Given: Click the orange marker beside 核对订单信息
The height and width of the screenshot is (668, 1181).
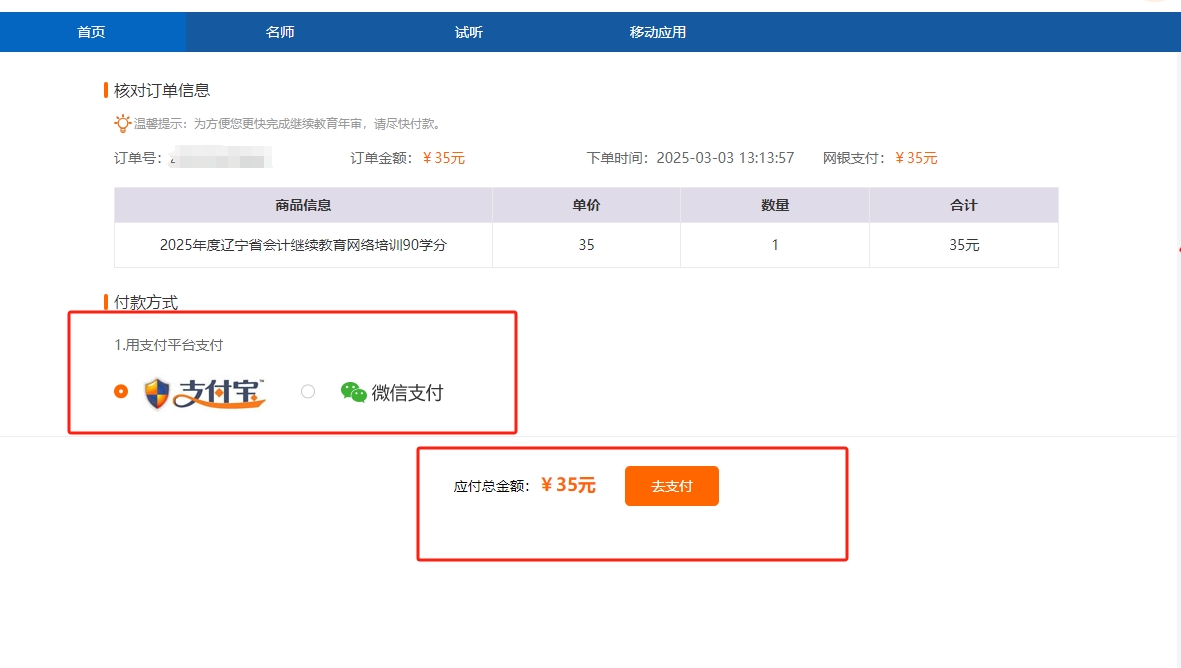Looking at the screenshot, I should pos(106,89).
